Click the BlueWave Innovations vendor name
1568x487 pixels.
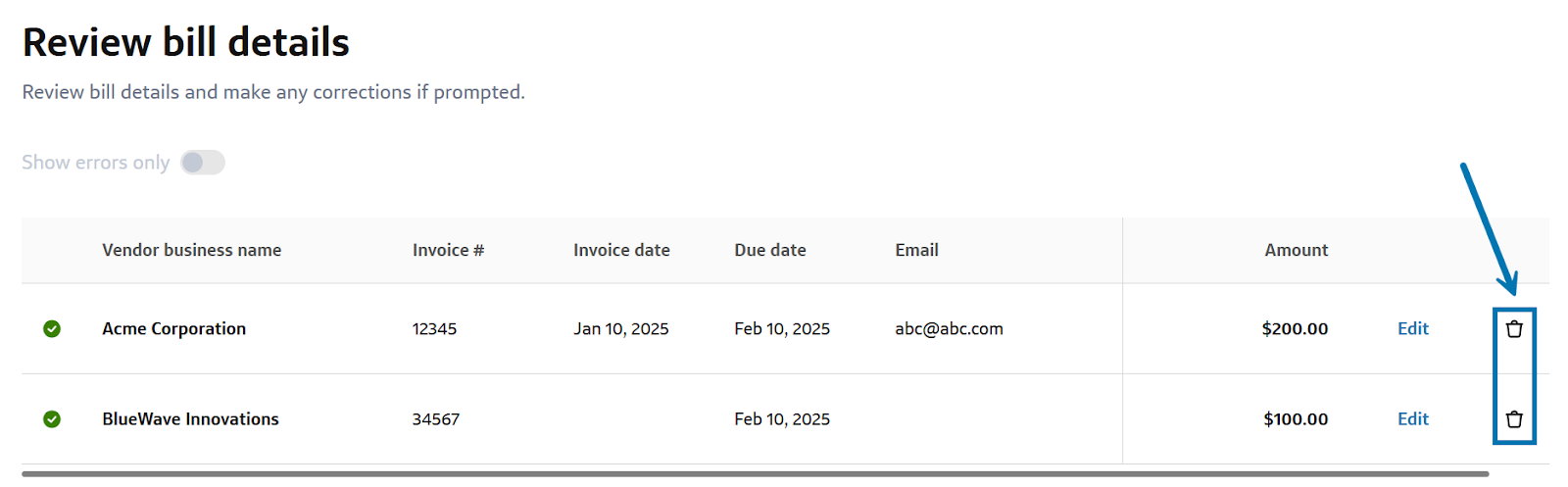coord(190,419)
